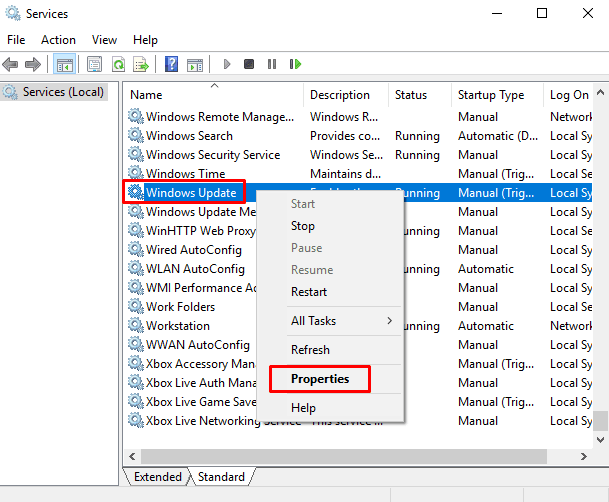Click the vertical scrollbar thumb
The width and height of the screenshot is (609, 502).
click(600, 421)
